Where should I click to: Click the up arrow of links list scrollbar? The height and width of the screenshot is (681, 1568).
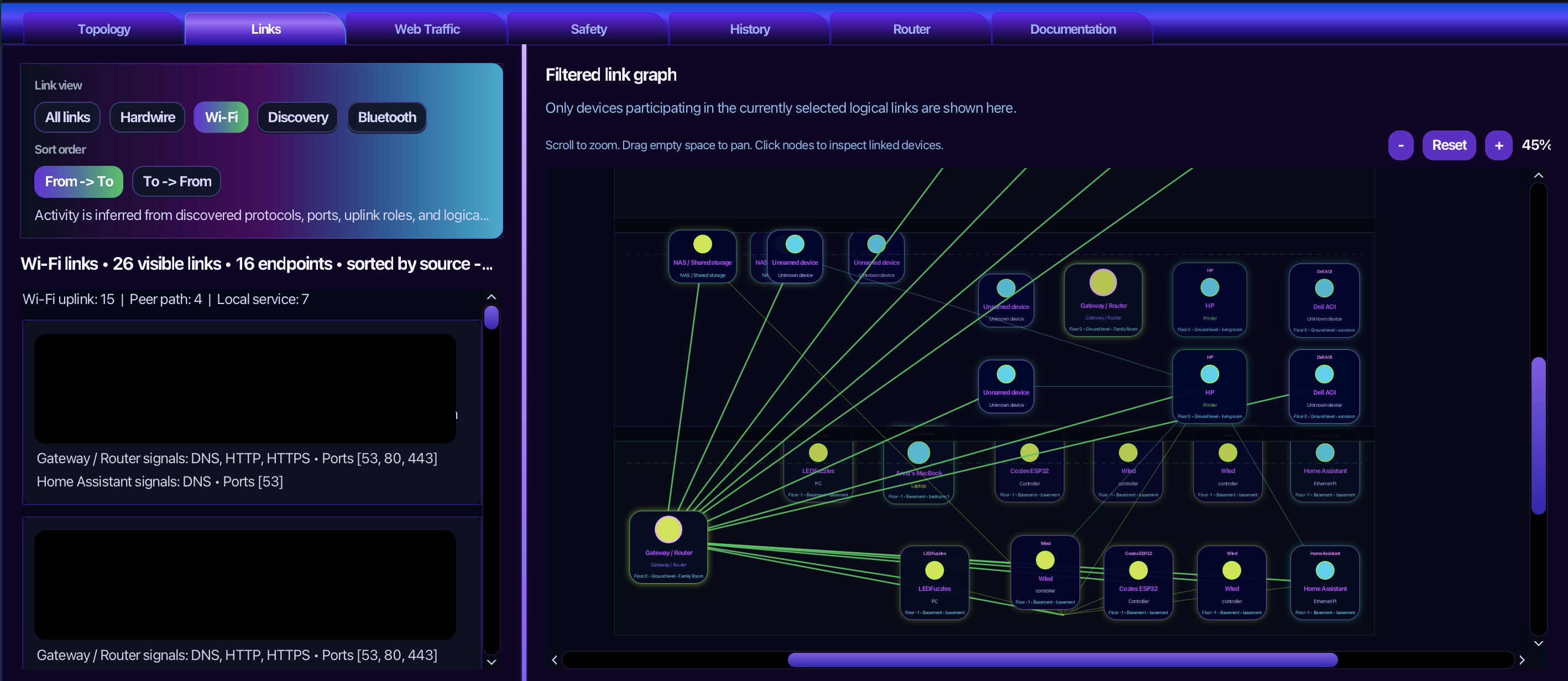[x=492, y=297]
